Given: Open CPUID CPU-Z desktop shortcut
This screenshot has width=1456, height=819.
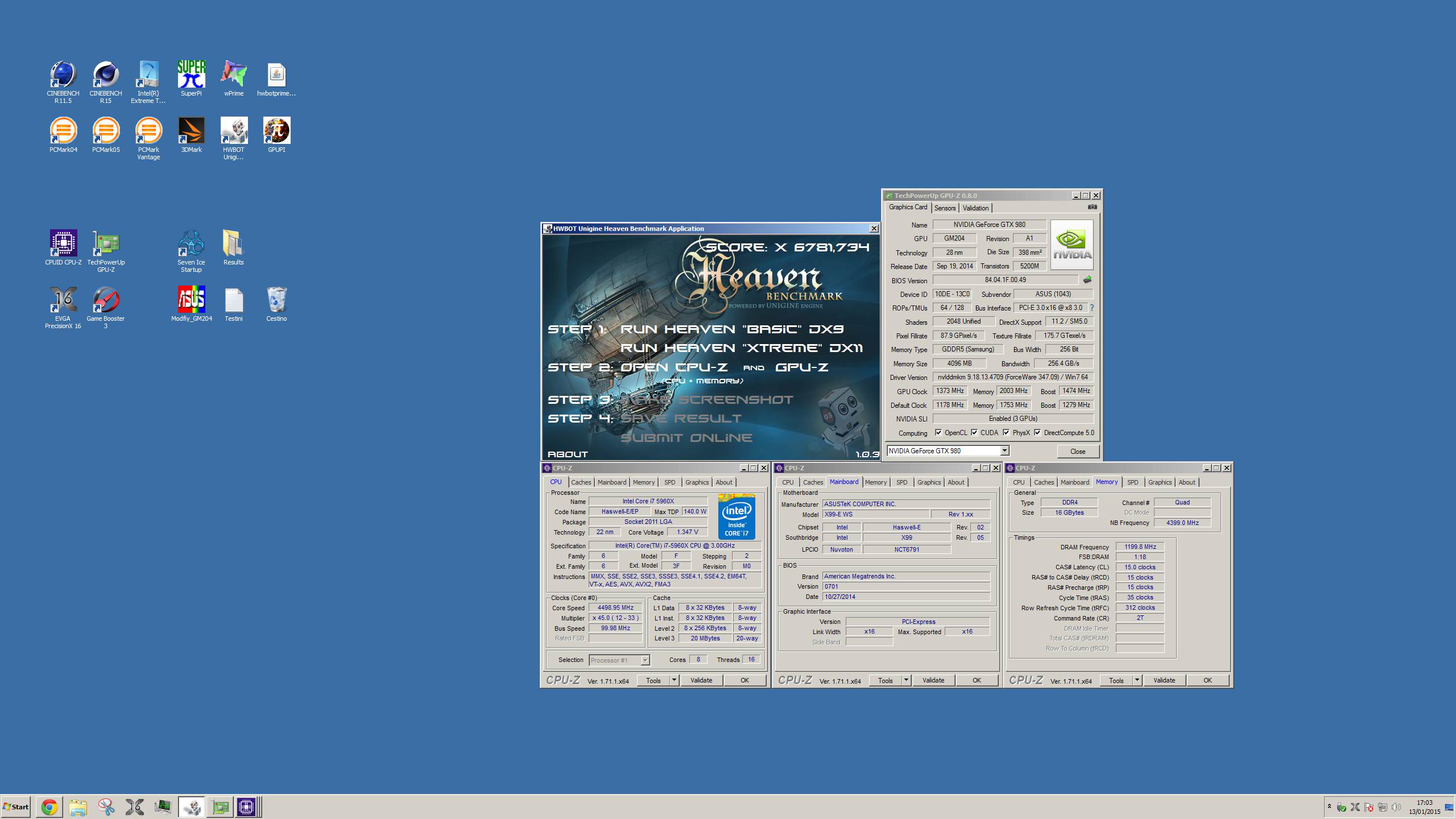Looking at the screenshot, I should (x=63, y=247).
